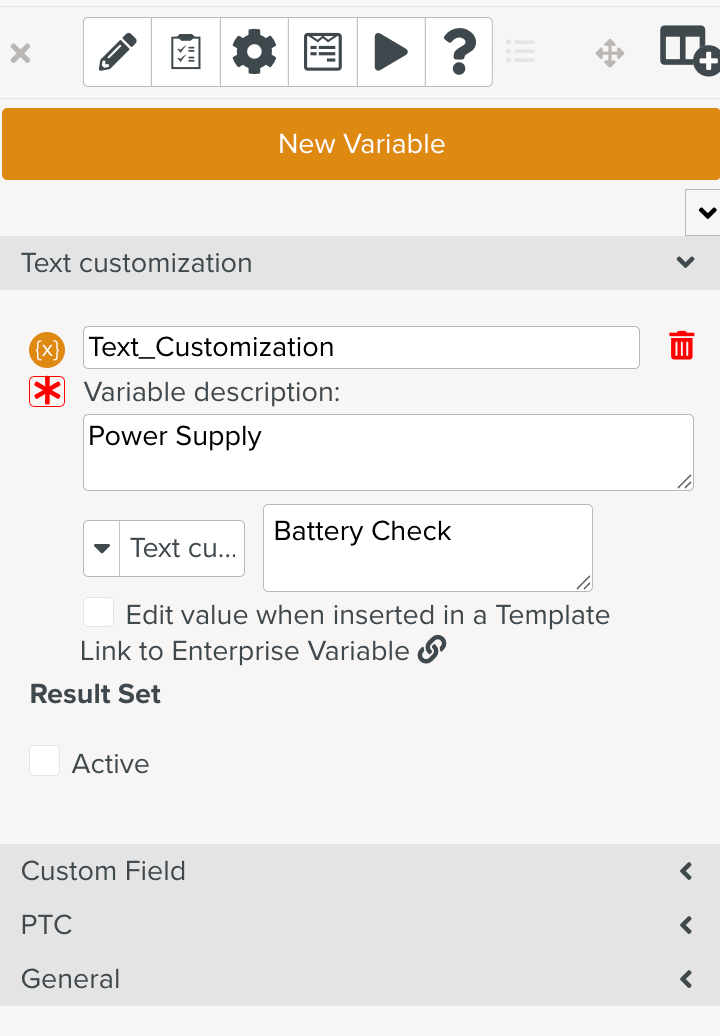Click the add column layout icon

point(689,50)
